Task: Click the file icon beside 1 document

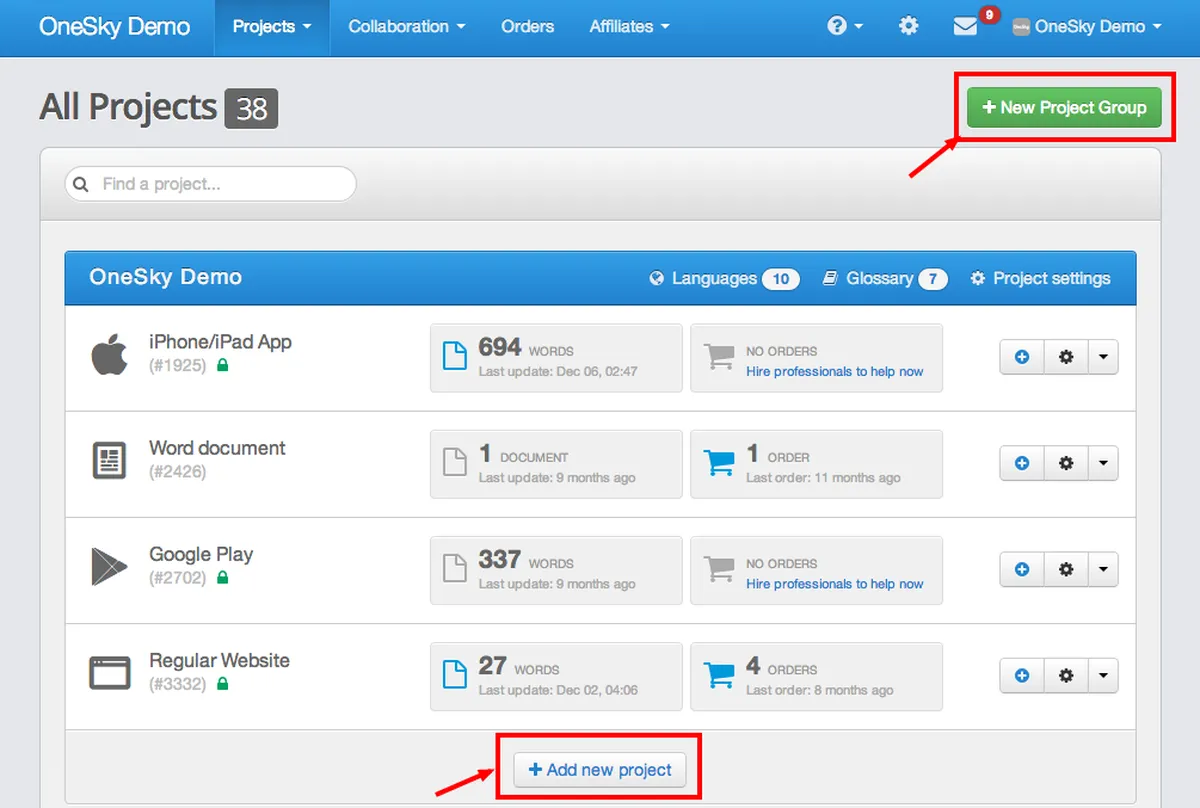Action: point(455,463)
